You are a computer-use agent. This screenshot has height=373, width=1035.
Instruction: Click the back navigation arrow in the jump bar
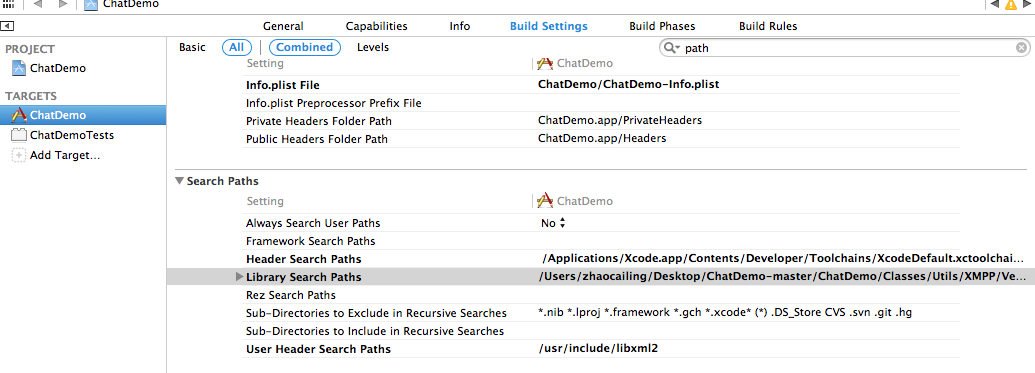point(38,4)
